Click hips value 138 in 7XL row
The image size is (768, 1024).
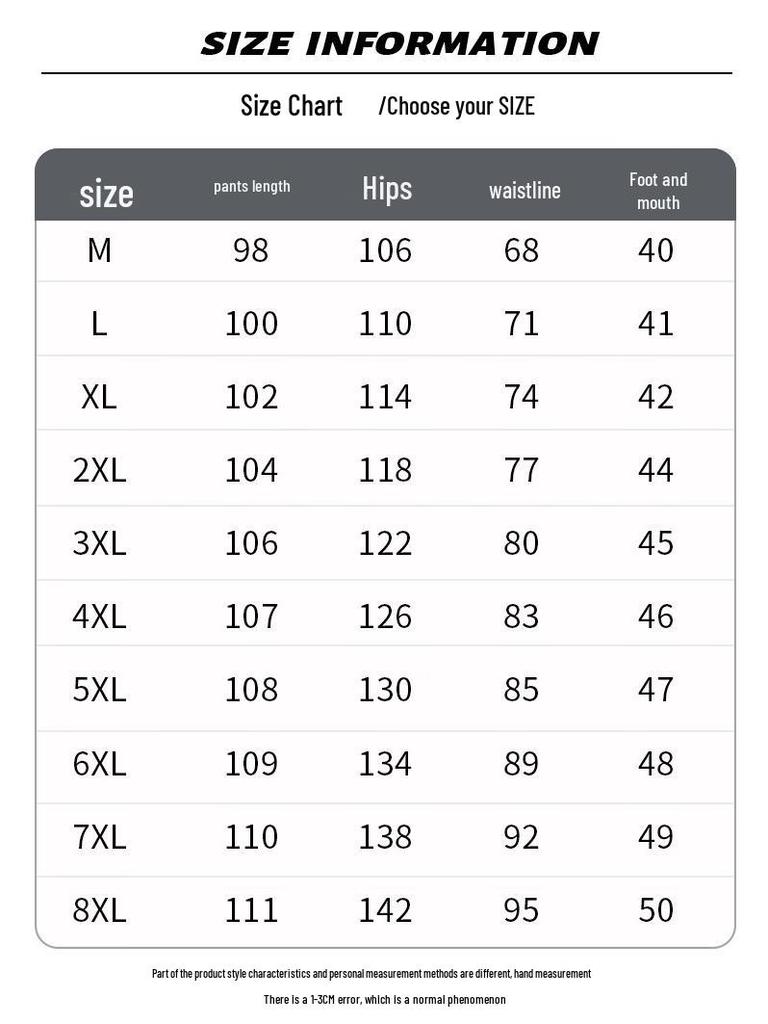(385, 837)
